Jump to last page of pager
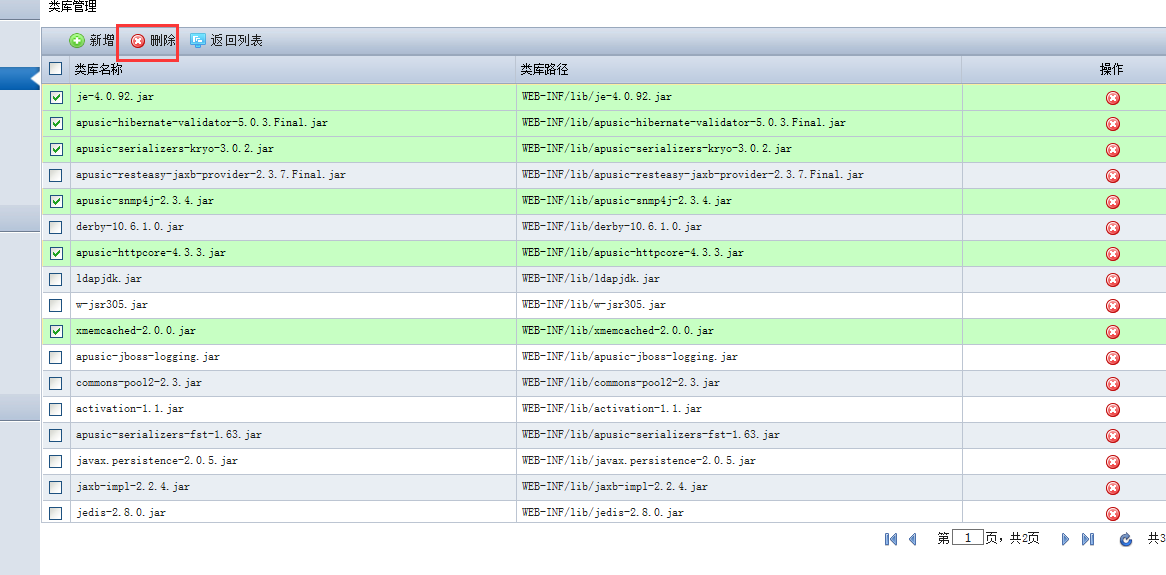The height and width of the screenshot is (575, 1166). 1087,539
